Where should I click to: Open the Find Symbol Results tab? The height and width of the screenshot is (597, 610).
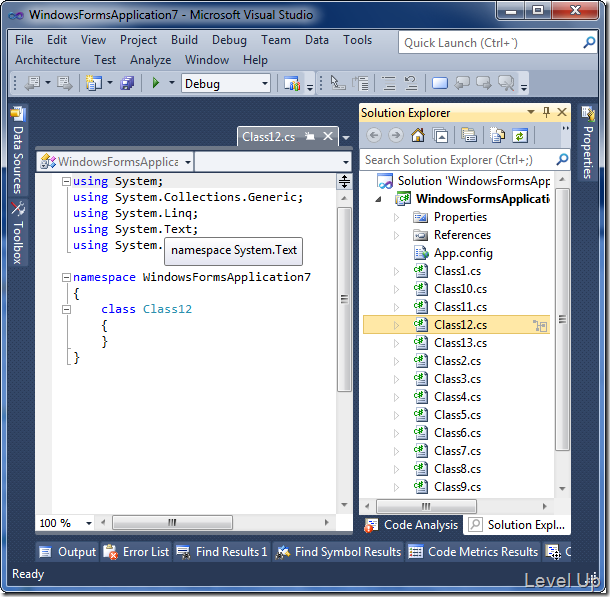[338, 551]
